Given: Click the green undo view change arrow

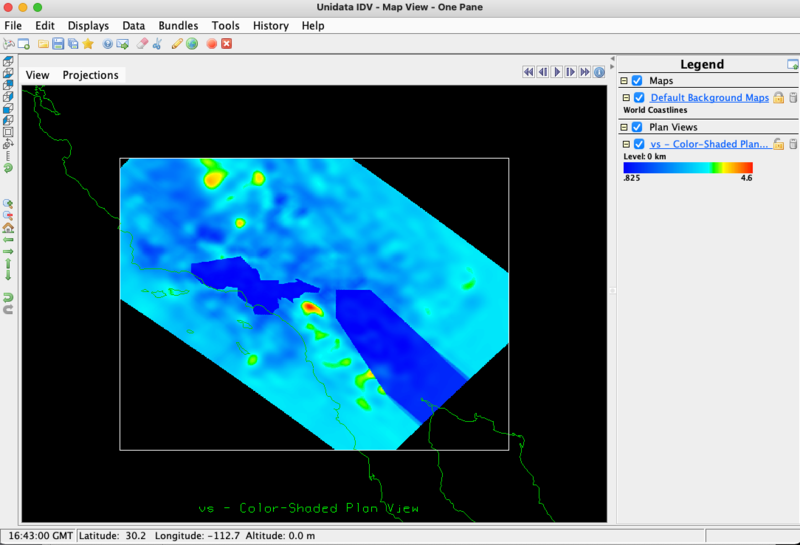Looking at the screenshot, I should [x=8, y=298].
